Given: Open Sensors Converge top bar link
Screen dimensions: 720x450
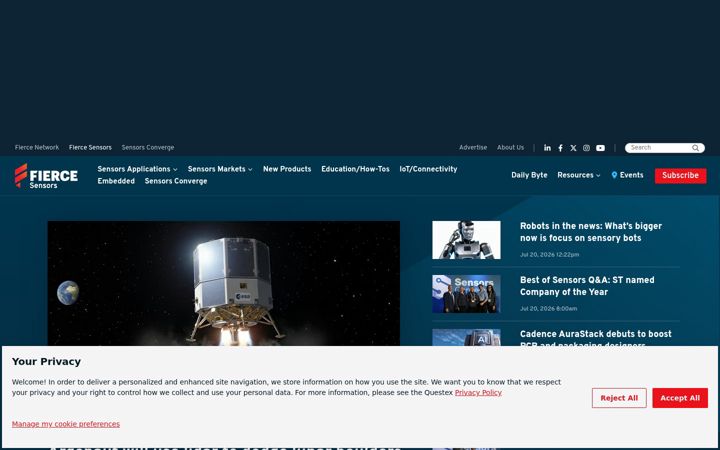Looking at the screenshot, I should (148, 147).
